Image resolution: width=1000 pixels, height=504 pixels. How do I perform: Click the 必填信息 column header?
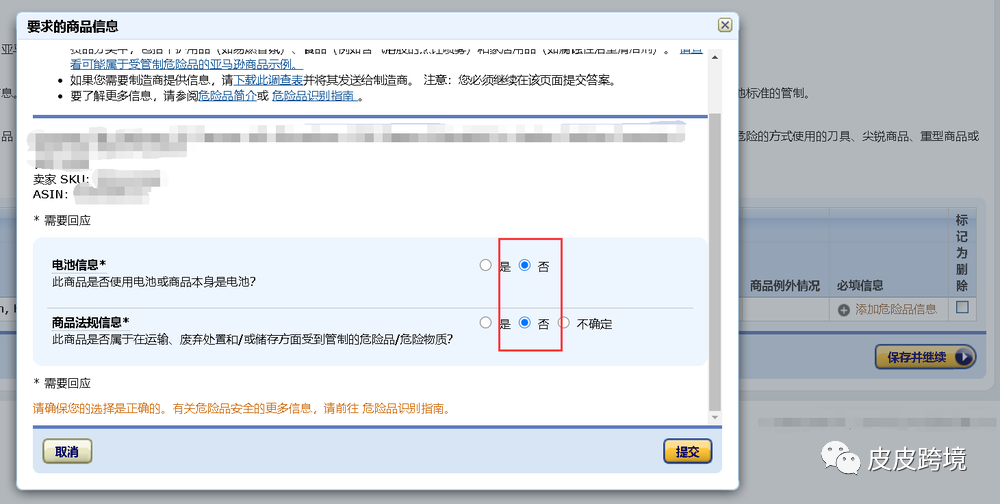[860, 286]
